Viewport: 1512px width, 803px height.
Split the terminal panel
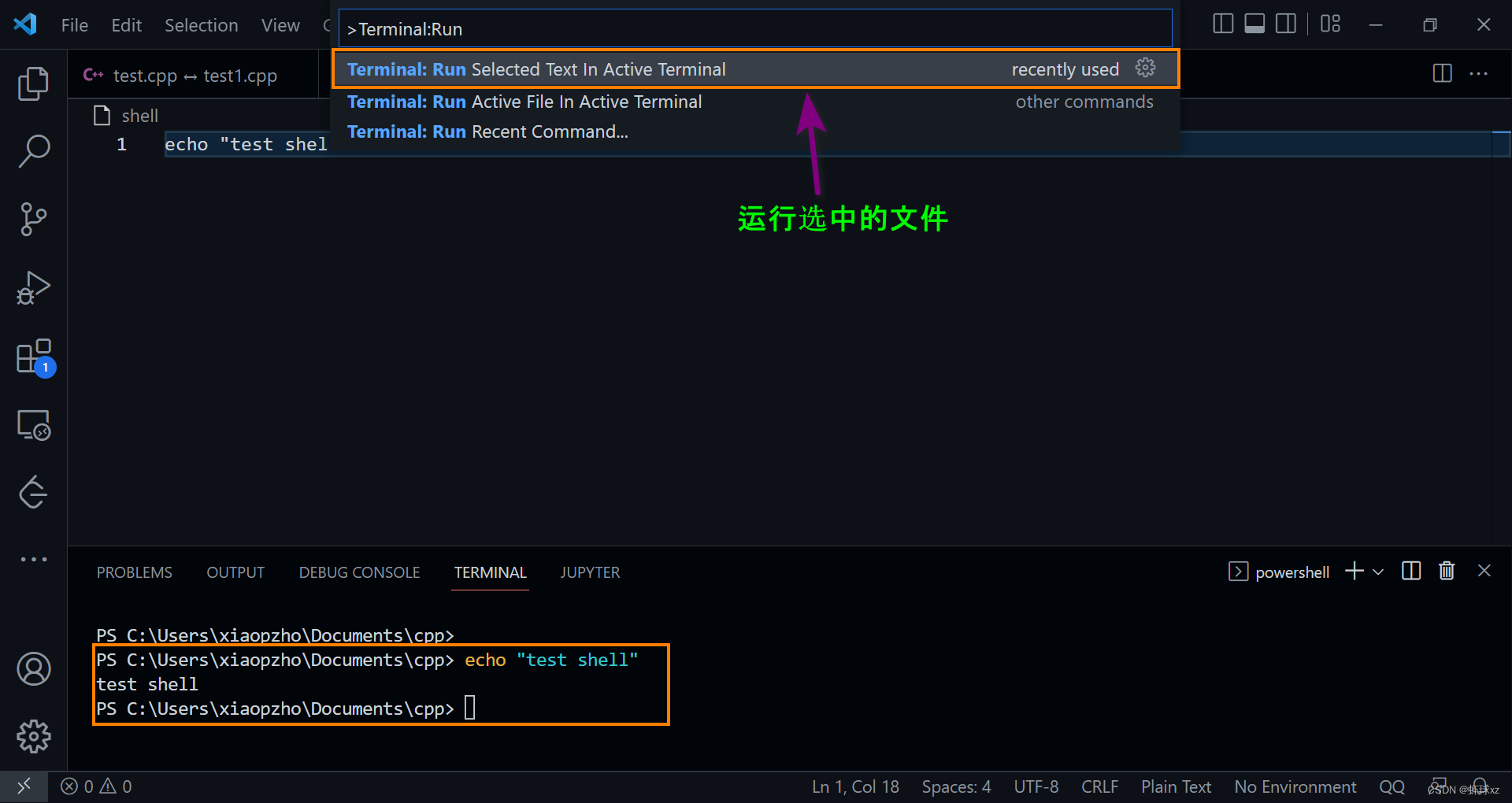coord(1411,572)
